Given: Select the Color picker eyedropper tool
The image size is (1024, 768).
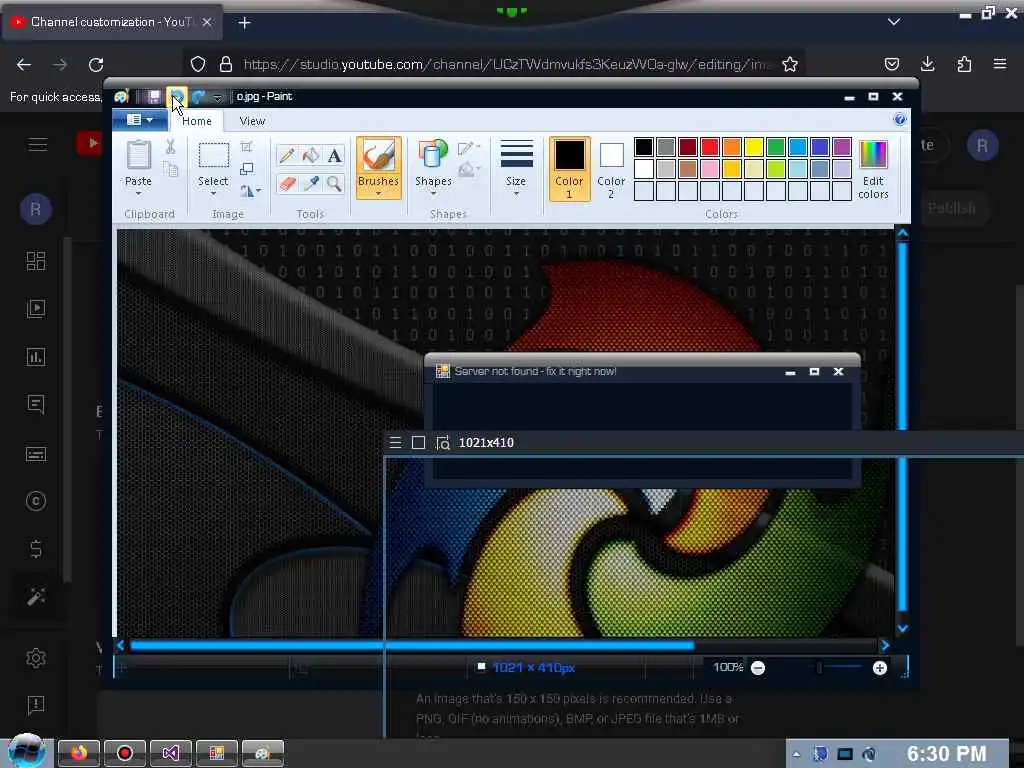Looking at the screenshot, I should pos(311,184).
